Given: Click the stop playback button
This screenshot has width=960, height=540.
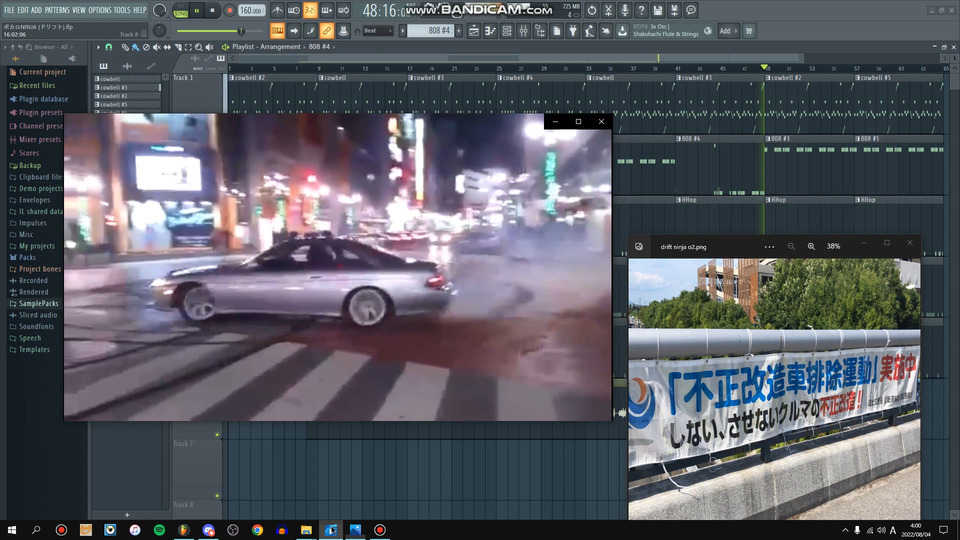Looking at the screenshot, I should click(212, 10).
